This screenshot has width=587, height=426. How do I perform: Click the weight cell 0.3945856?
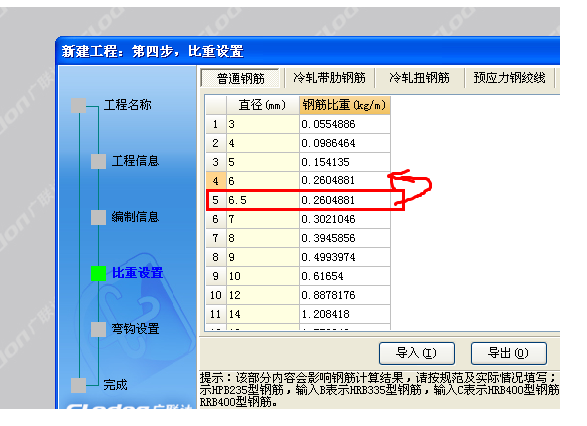click(345, 238)
